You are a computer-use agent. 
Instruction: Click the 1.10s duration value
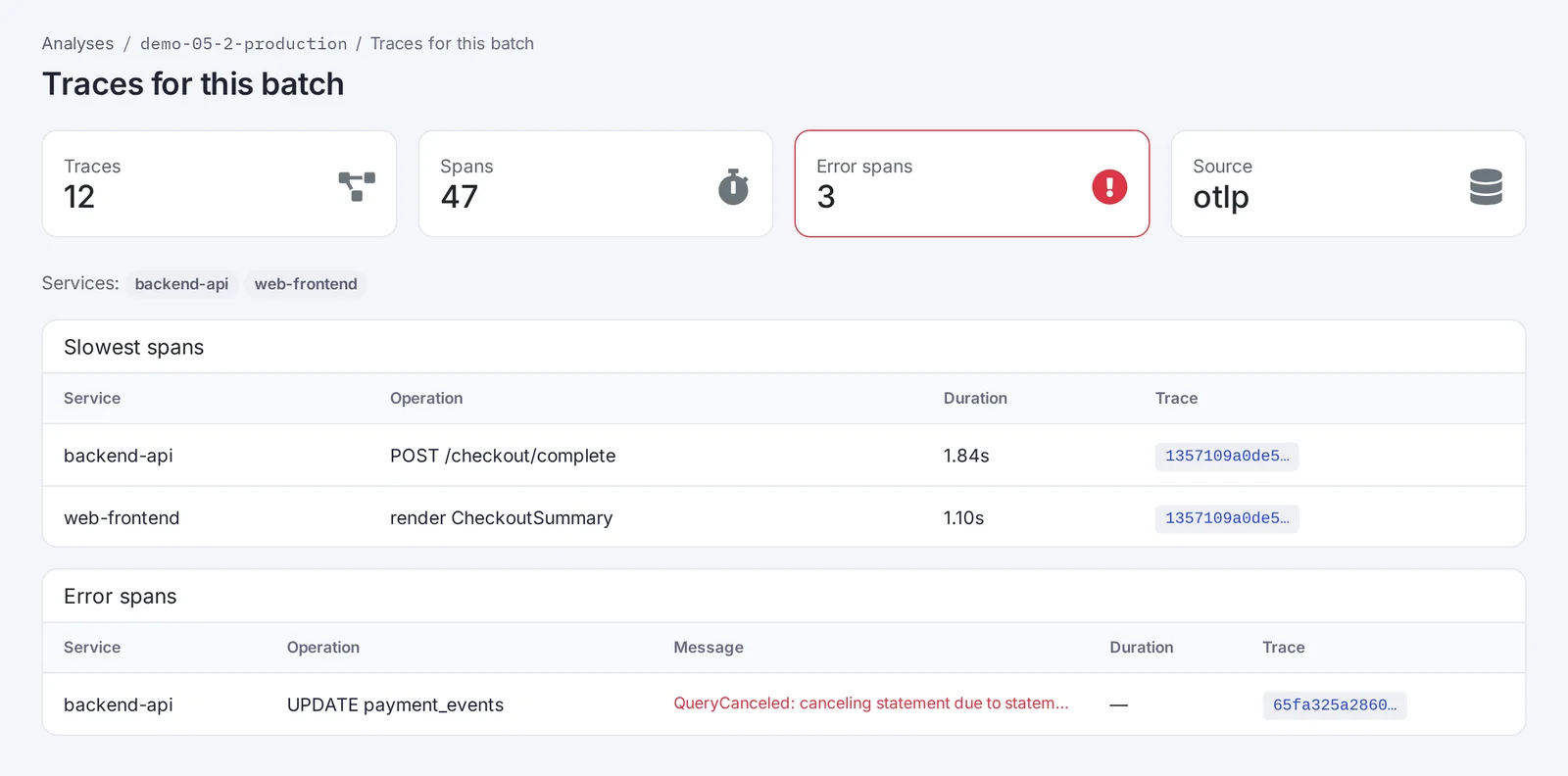963,518
